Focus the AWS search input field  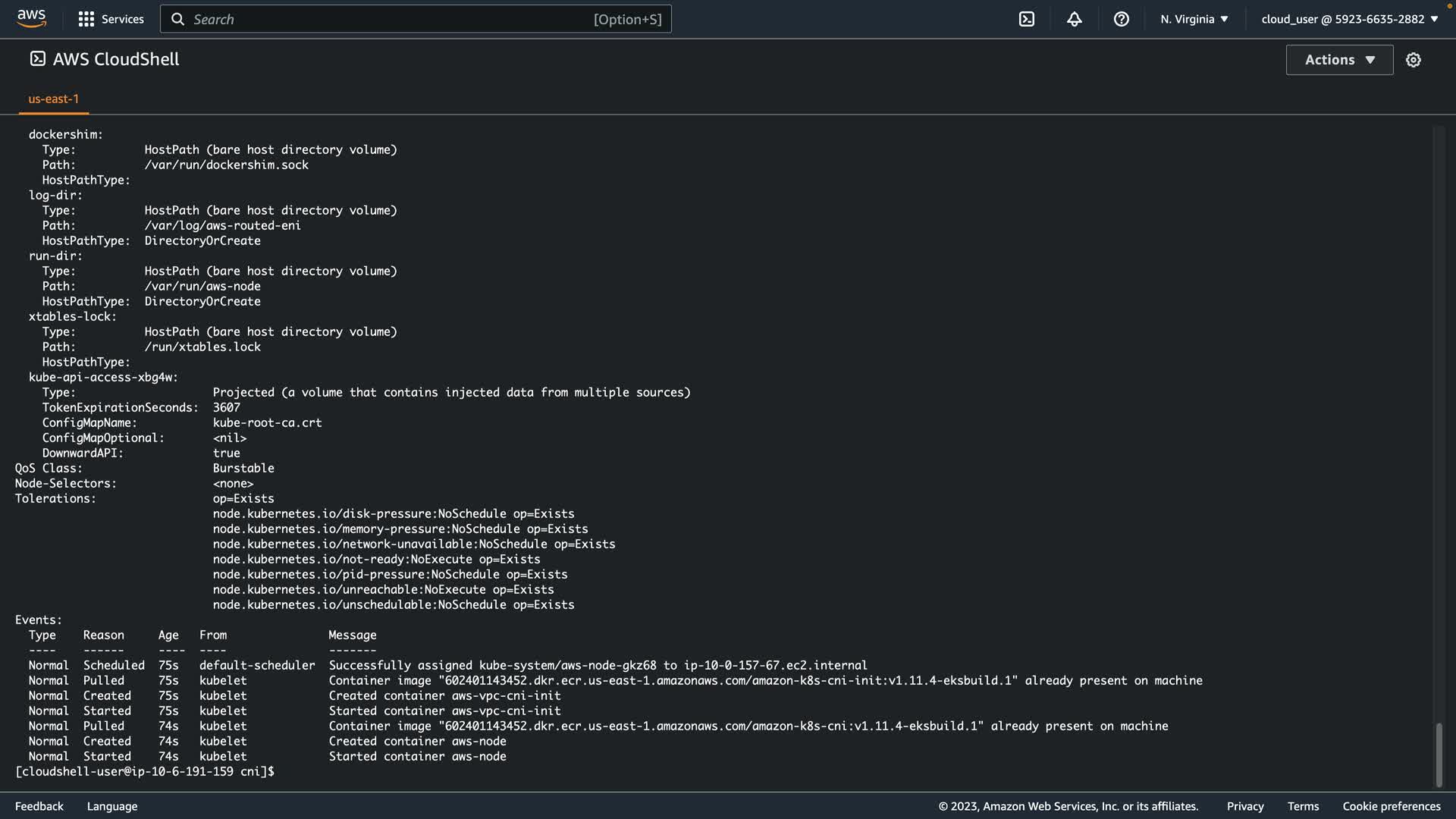pyautogui.click(x=387, y=19)
